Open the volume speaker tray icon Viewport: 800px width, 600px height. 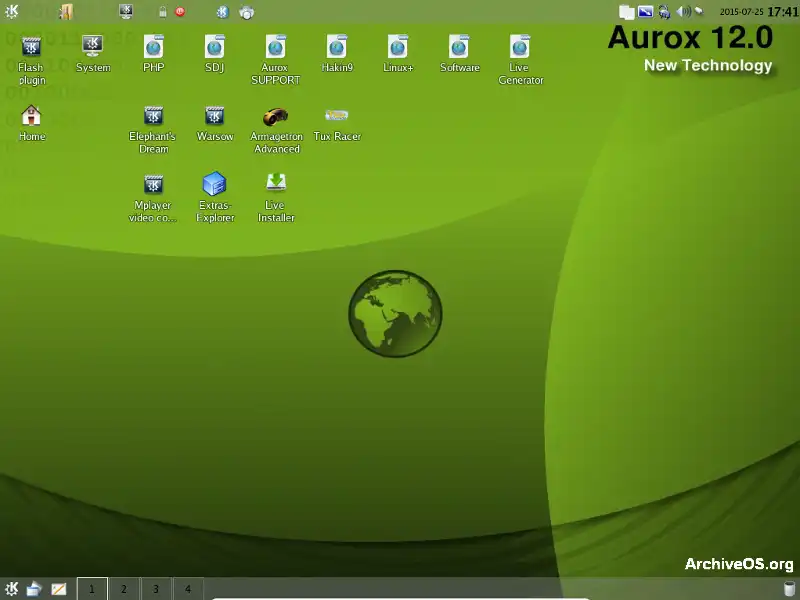(683, 11)
